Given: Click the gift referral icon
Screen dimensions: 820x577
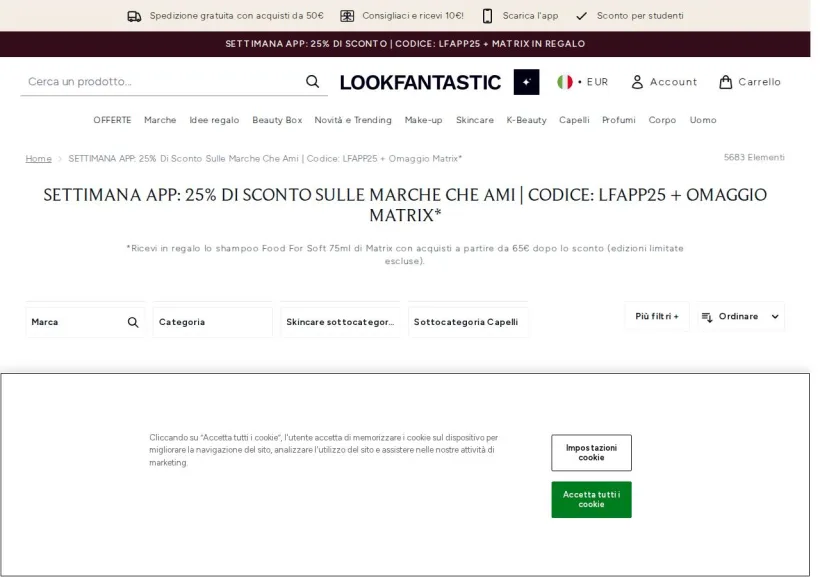Looking at the screenshot, I should [347, 16].
